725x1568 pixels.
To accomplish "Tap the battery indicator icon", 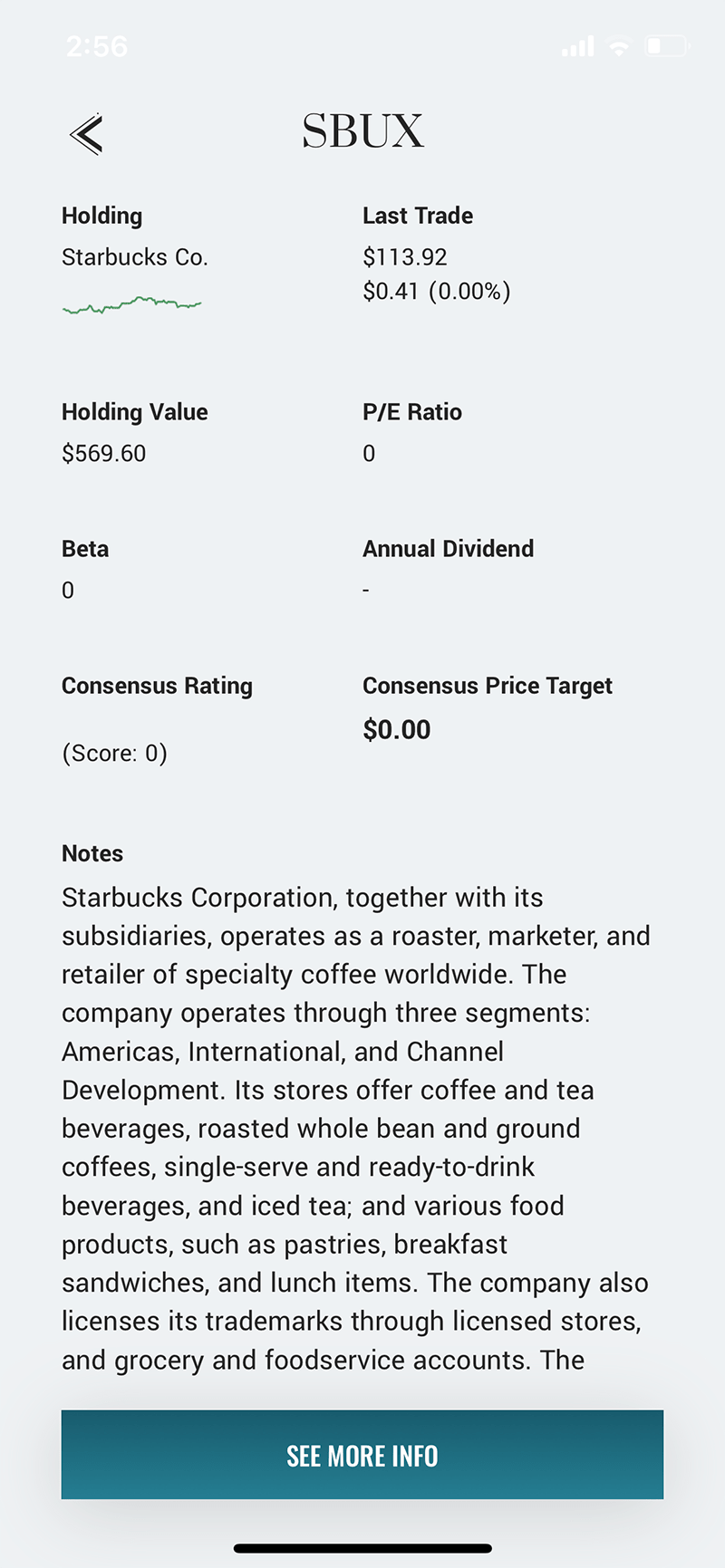I will coord(666,46).
